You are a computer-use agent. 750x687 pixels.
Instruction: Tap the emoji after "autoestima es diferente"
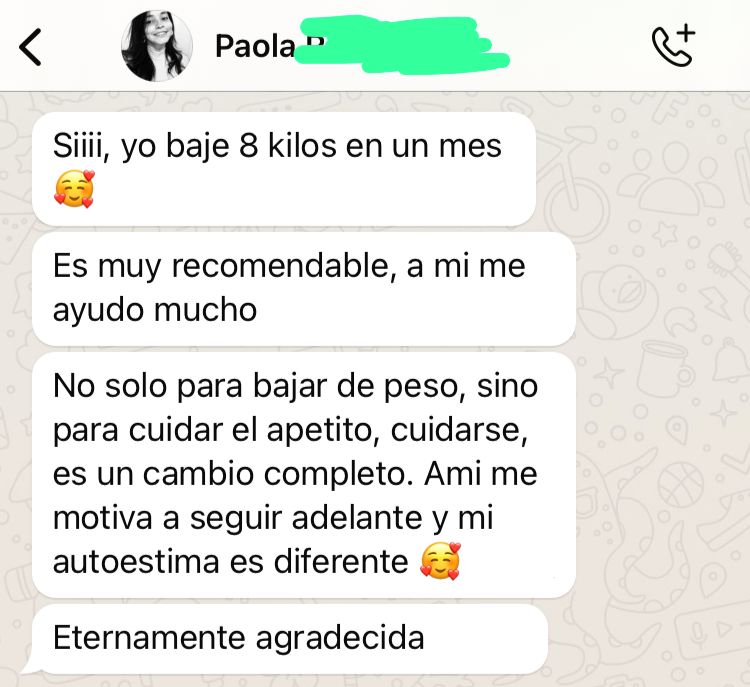(x=441, y=561)
